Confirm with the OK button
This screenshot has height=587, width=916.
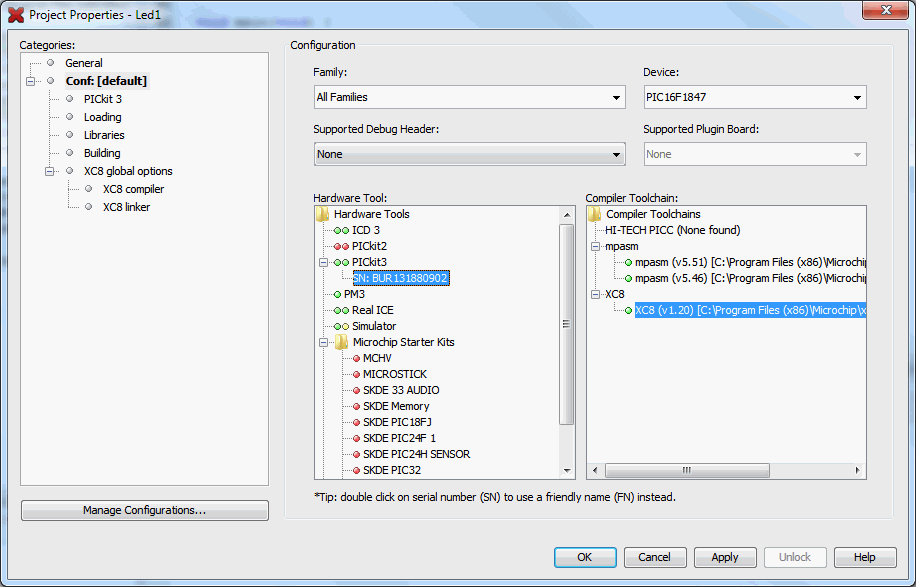[585, 558]
